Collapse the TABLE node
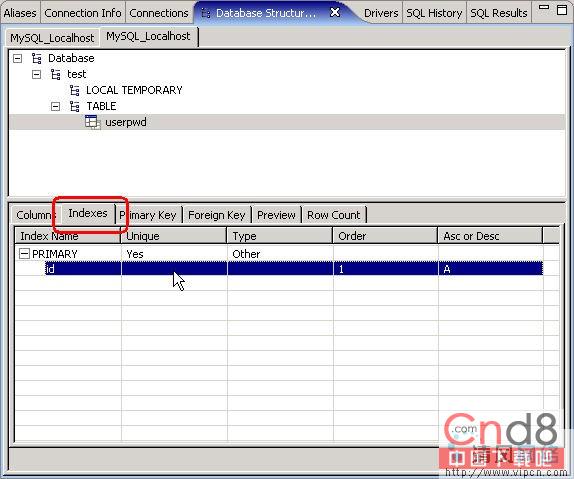This screenshot has height=479, width=574. 55,107
